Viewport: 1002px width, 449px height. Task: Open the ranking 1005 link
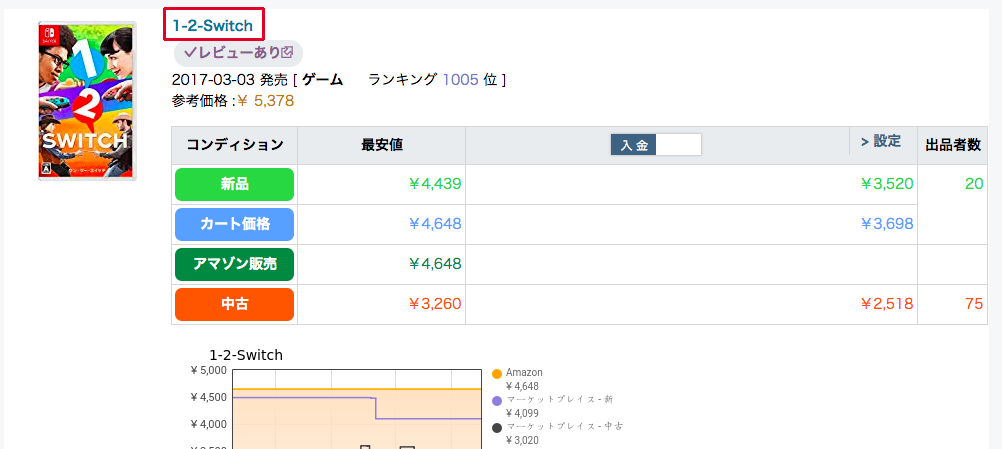[x=460, y=80]
